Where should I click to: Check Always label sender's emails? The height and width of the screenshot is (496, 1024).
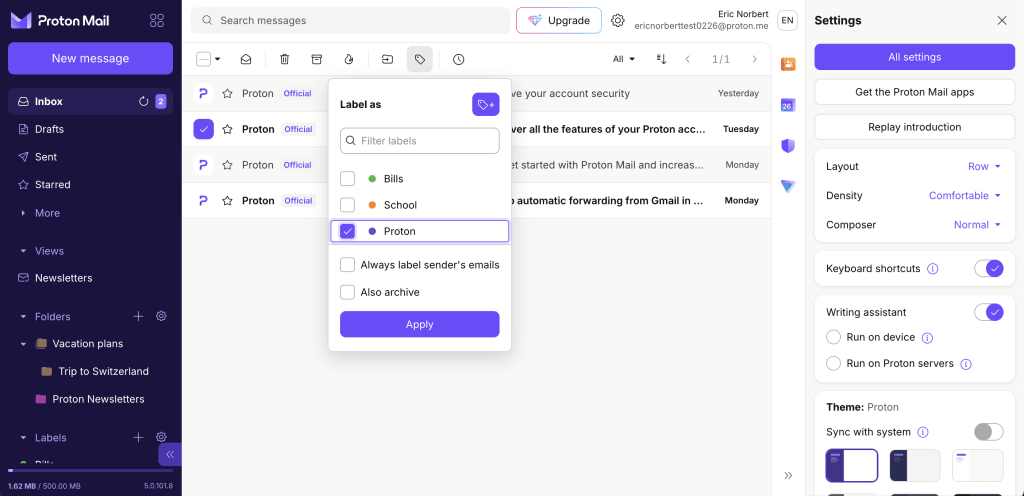[347, 265]
